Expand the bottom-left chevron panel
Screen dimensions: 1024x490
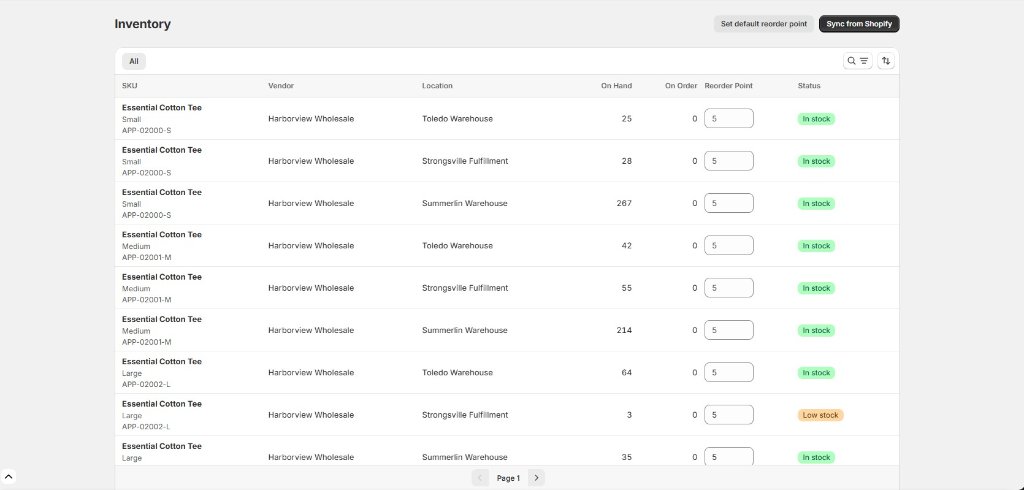9,476
